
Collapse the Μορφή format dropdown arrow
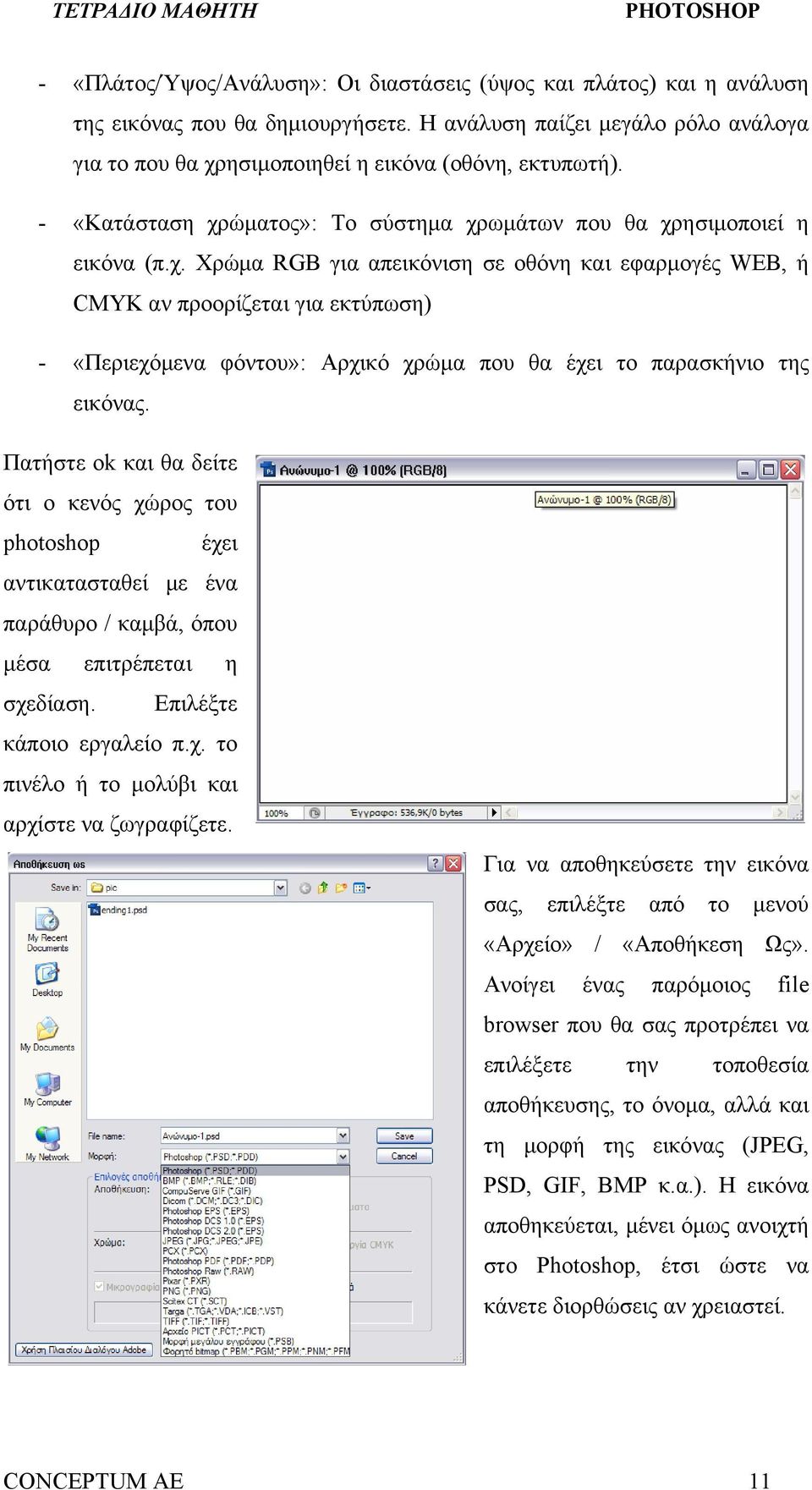tap(343, 1156)
